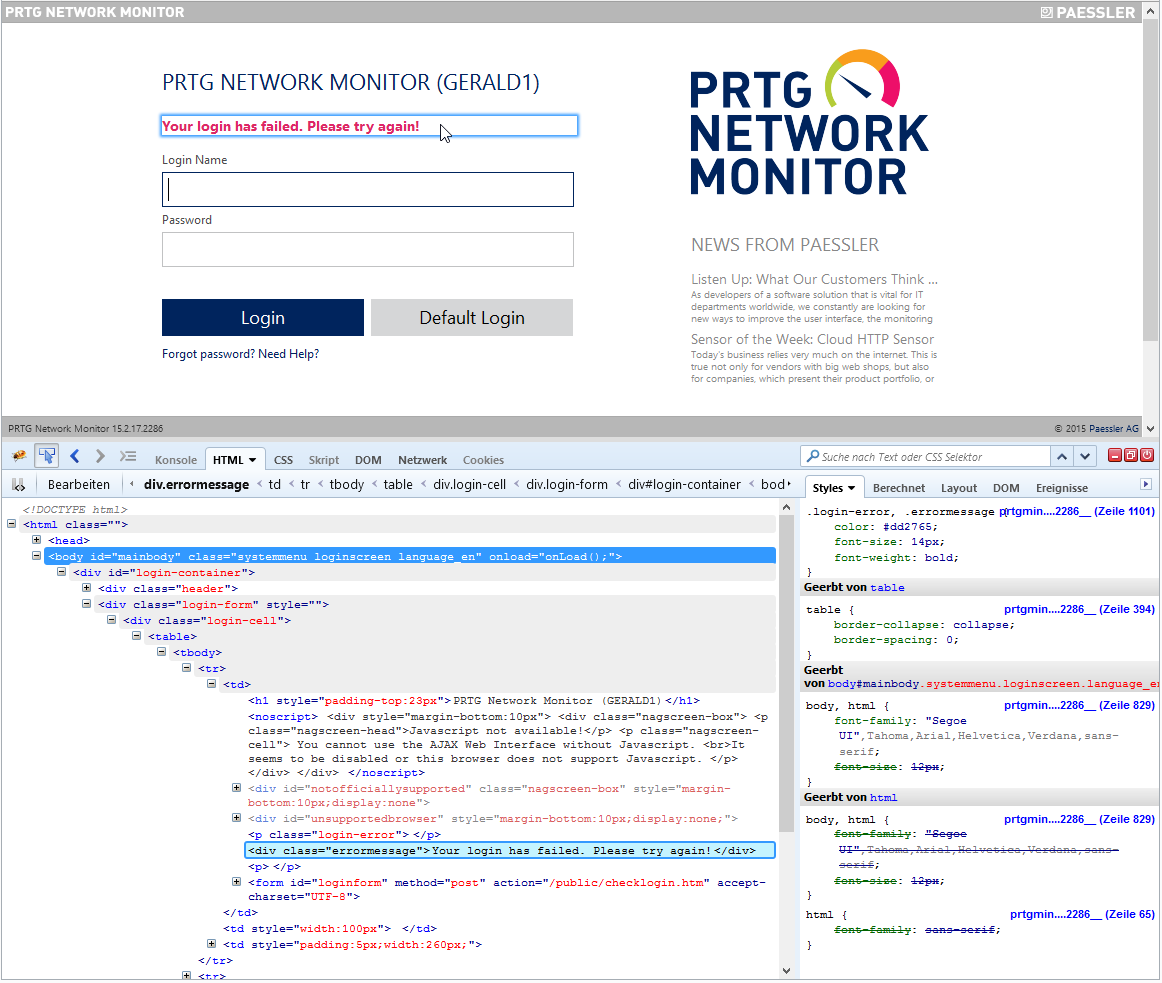The height and width of the screenshot is (983, 1162).
Task: Go back with the blue left arrow
Action: (74, 456)
